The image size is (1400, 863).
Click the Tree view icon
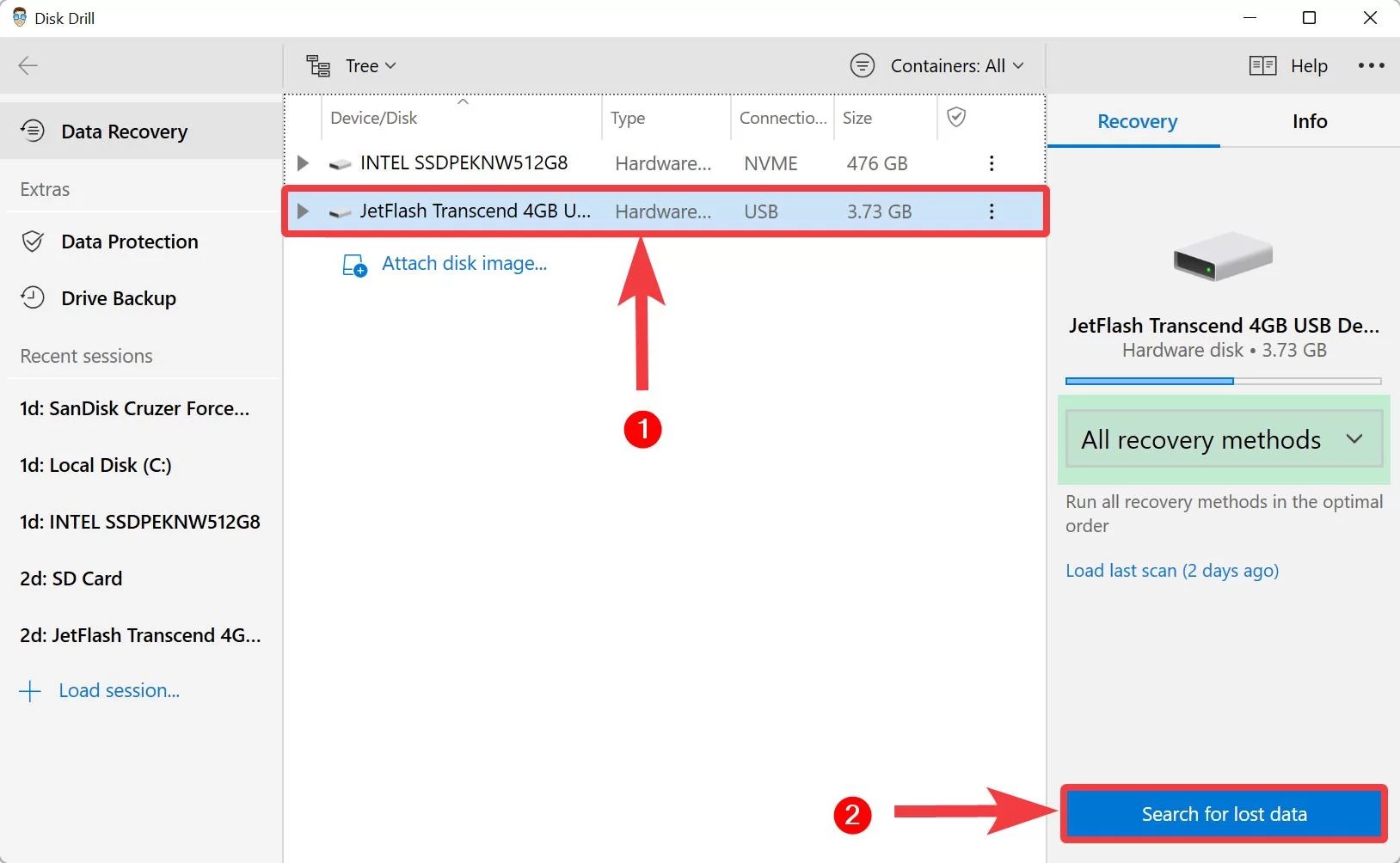tap(319, 66)
